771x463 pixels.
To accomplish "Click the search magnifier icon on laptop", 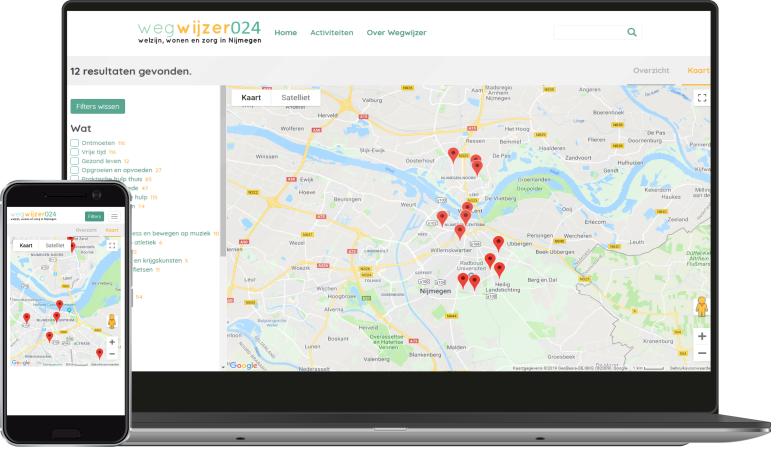I will coord(632,32).
